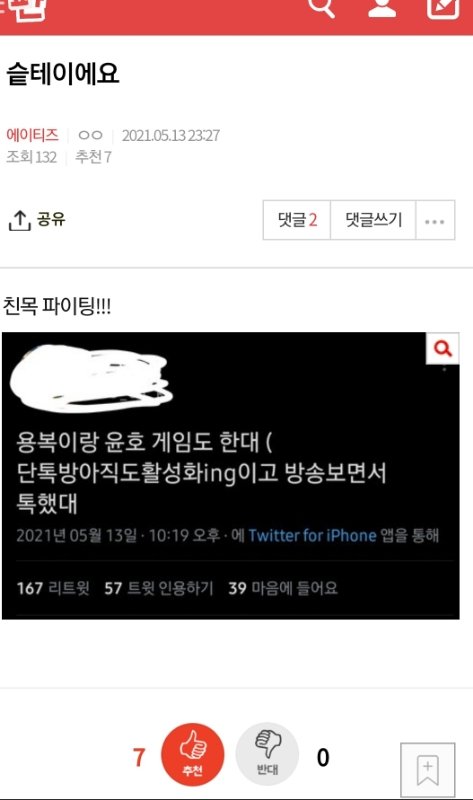Write a comment with 댓글쓰기
This screenshot has width=473, height=800.
[374, 220]
